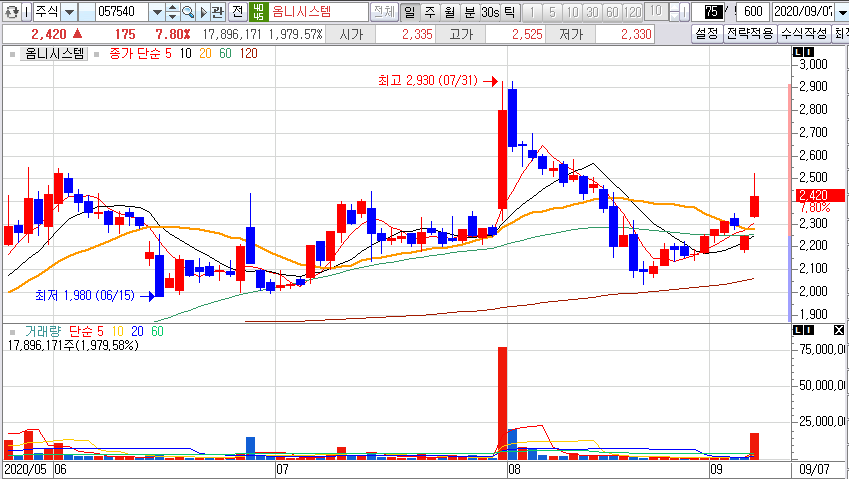Click the low price value 2,330
The width and height of the screenshot is (849, 479).
[x=636, y=35]
